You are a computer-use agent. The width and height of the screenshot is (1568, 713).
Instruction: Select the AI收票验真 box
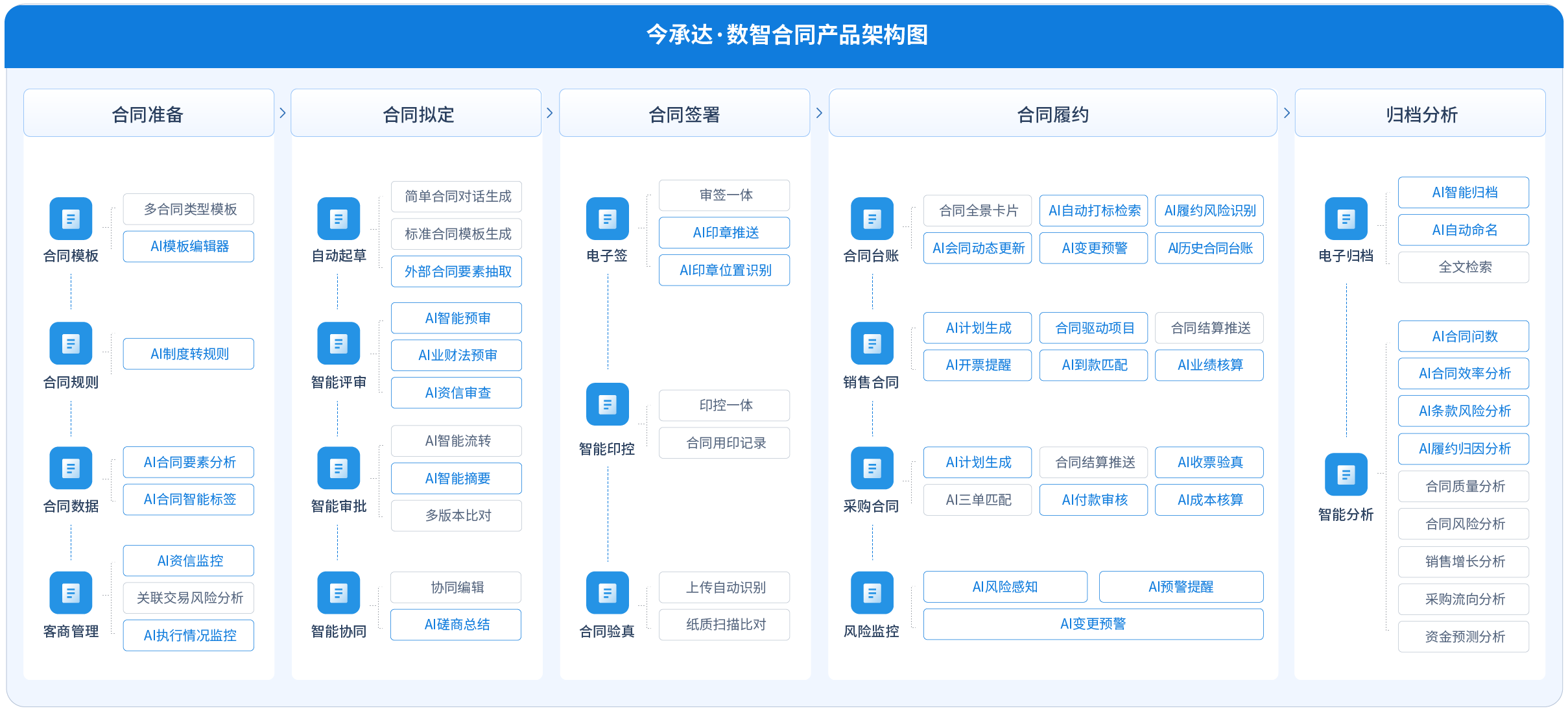click(1209, 462)
